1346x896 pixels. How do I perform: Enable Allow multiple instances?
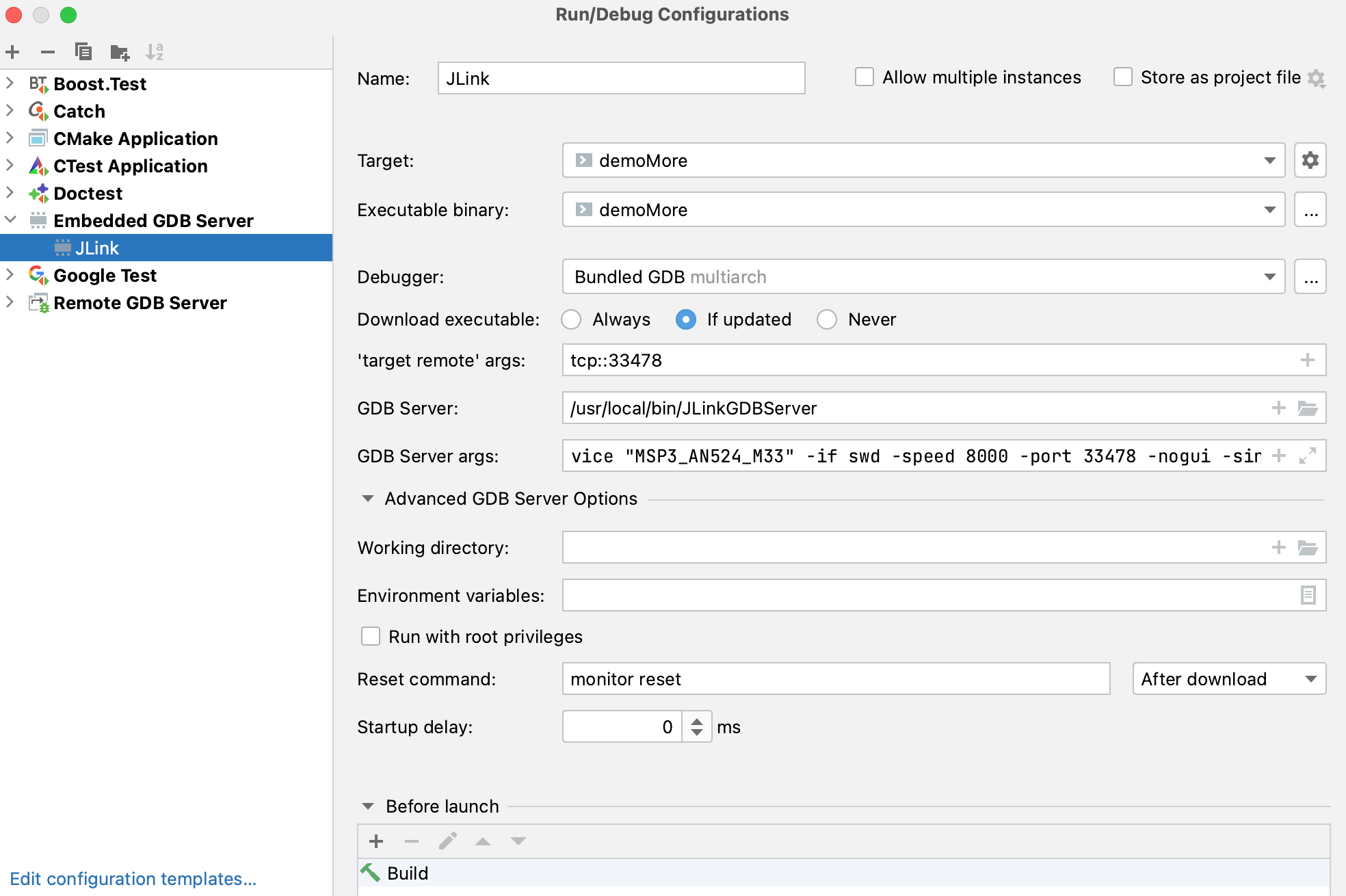[864, 77]
